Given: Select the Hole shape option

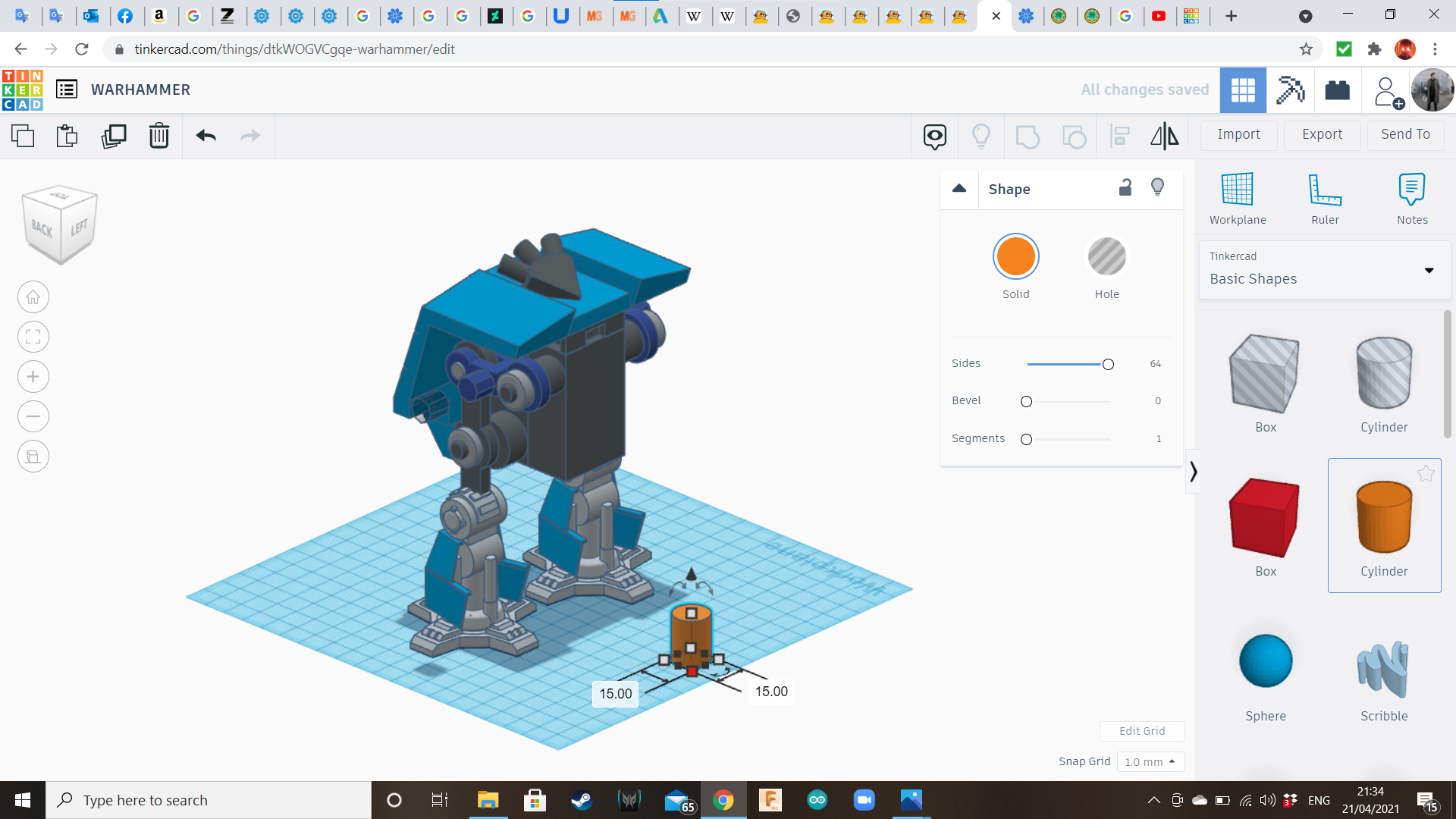Looking at the screenshot, I should coord(1106,257).
